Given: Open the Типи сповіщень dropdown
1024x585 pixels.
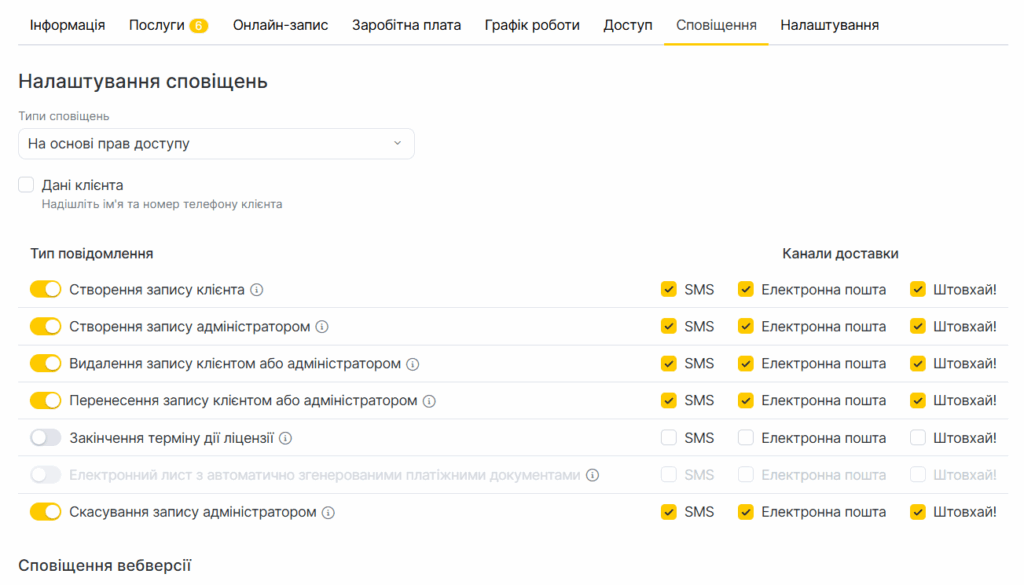Looking at the screenshot, I should tap(216, 144).
